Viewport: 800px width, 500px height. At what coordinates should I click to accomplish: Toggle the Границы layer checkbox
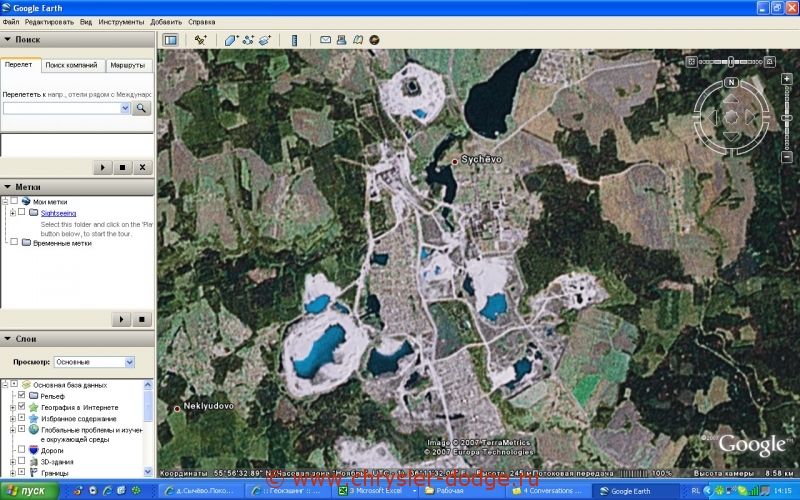21,472
